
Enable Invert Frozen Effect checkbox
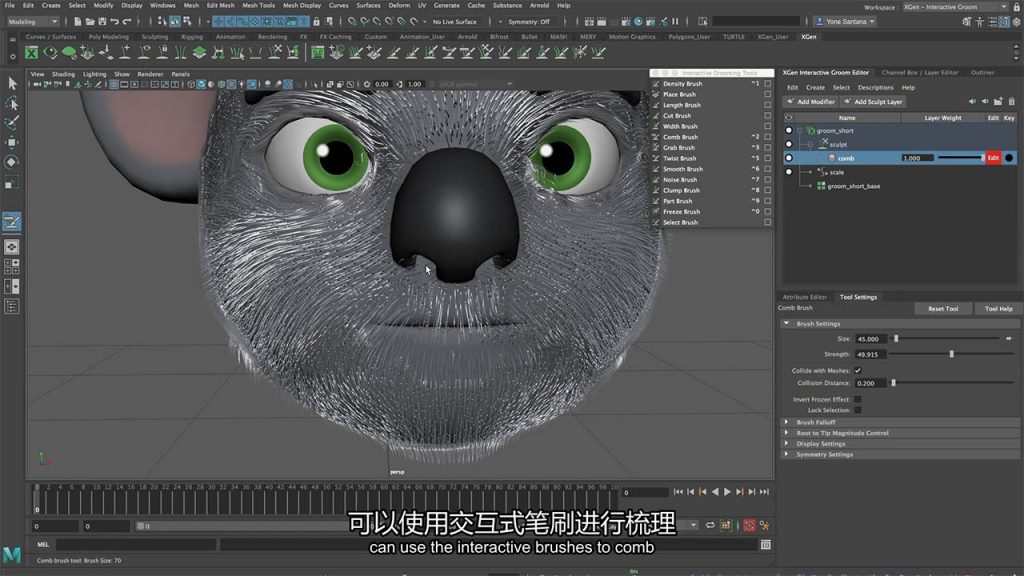857,399
